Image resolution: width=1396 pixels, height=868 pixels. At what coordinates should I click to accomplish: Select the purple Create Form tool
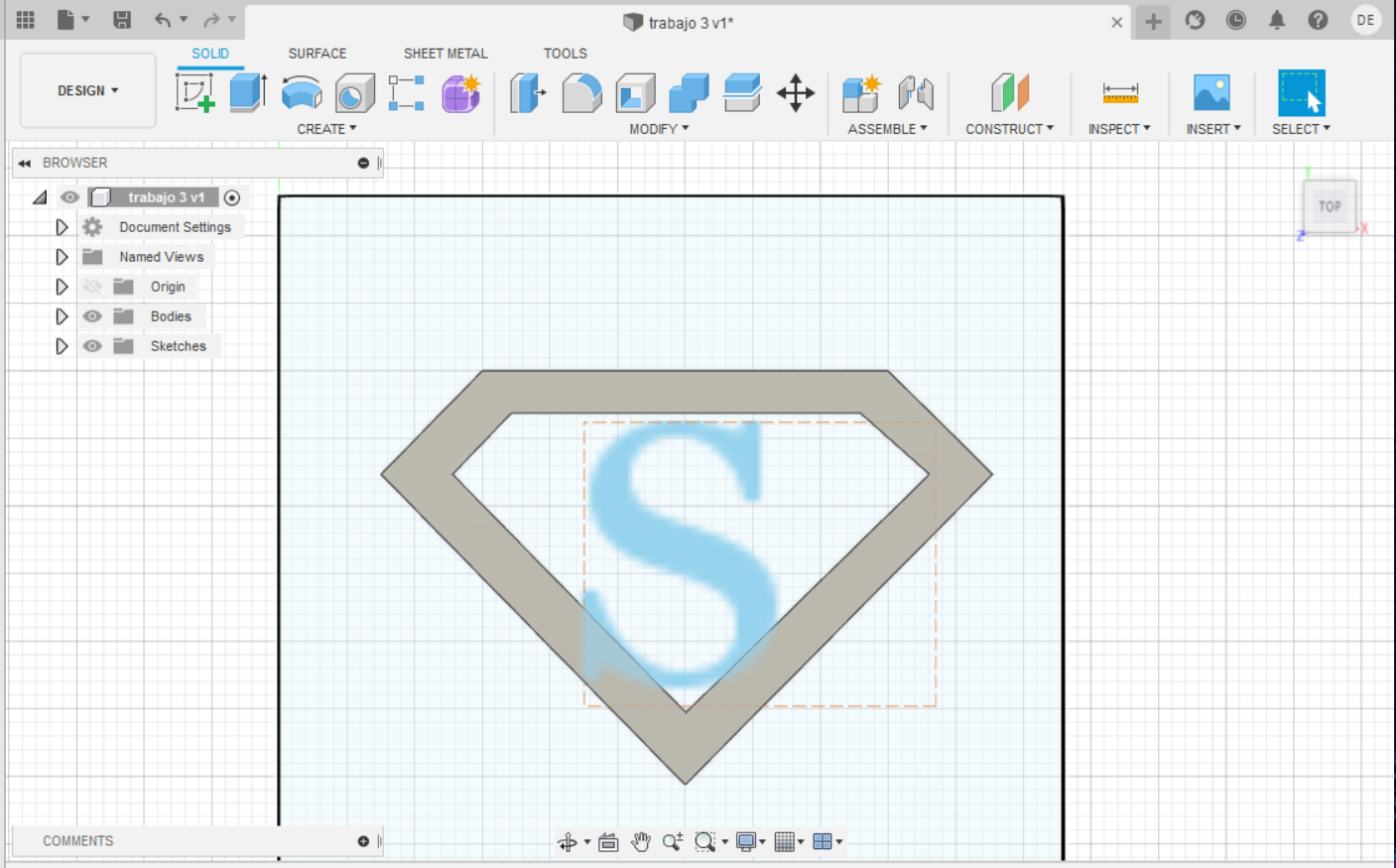click(x=461, y=93)
